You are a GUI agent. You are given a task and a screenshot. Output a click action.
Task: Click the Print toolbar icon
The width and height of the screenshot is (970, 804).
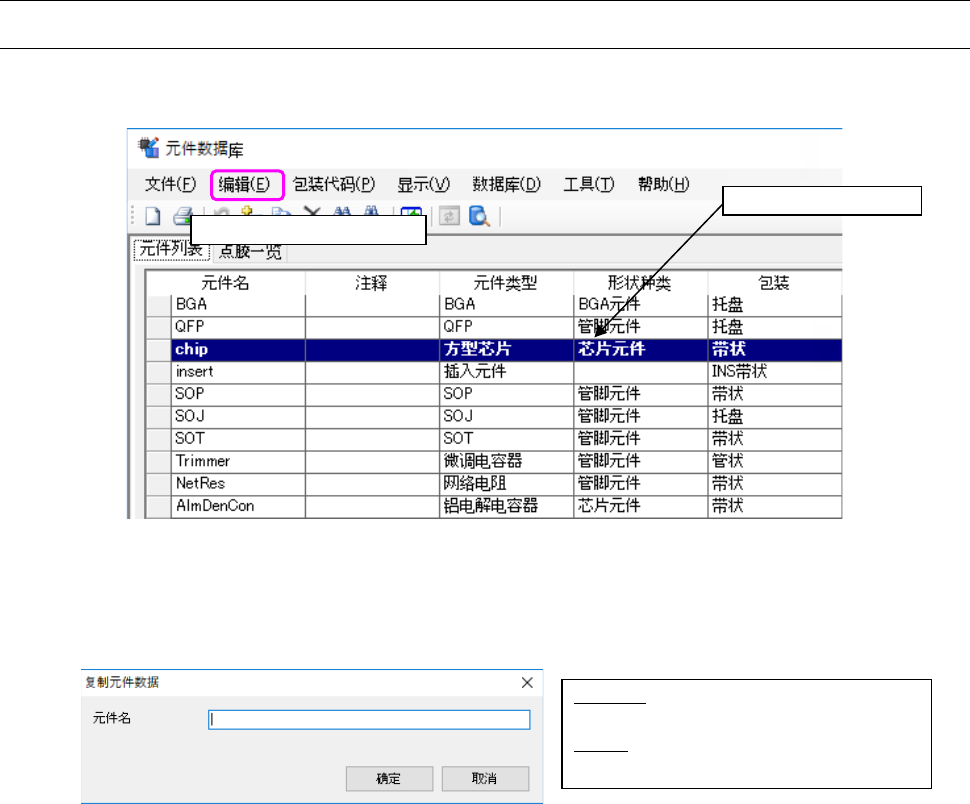182,216
